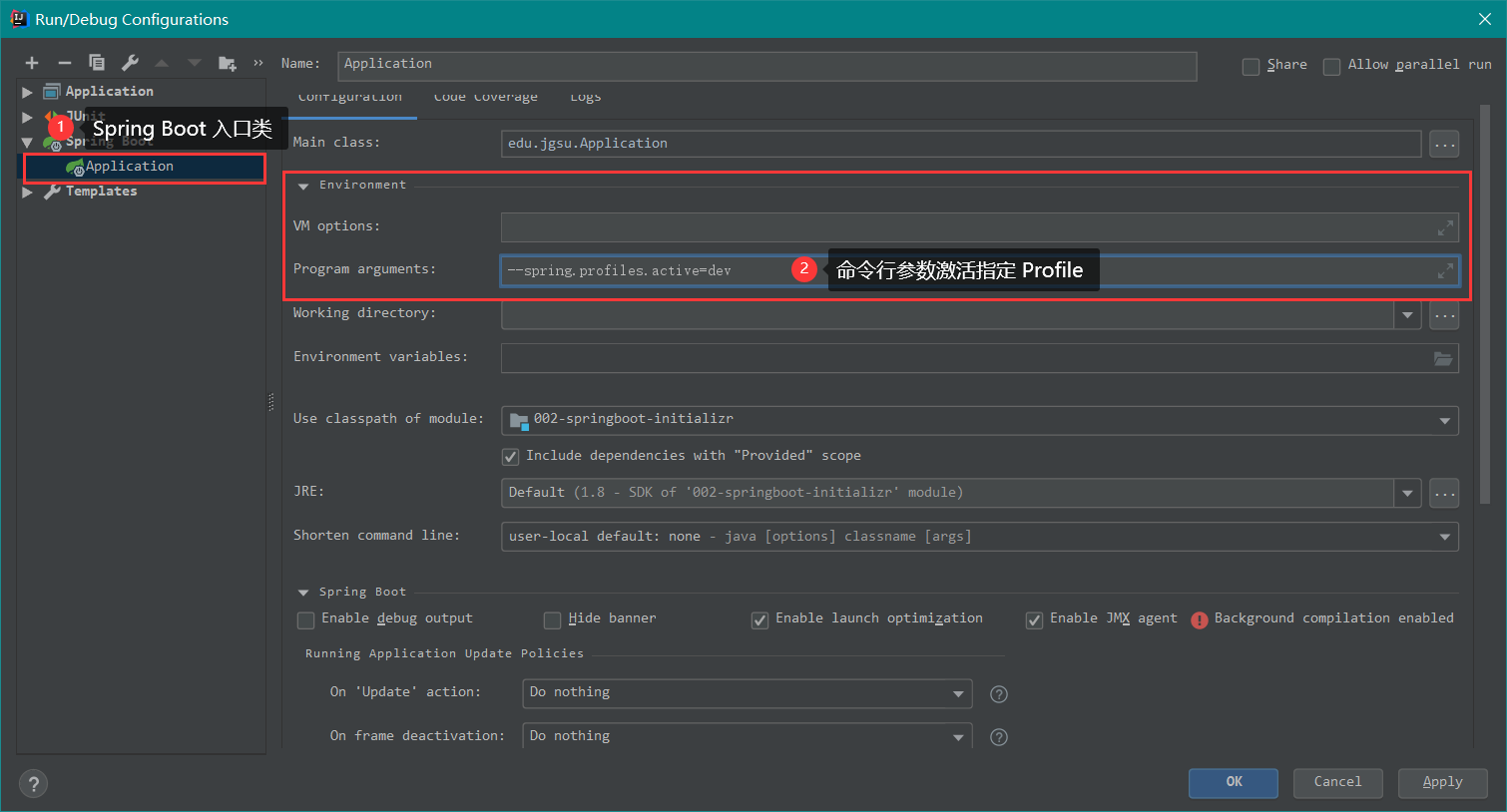Toggle Allow parallel run checkbox
Viewport: 1507px width, 812px height.
(x=1331, y=66)
